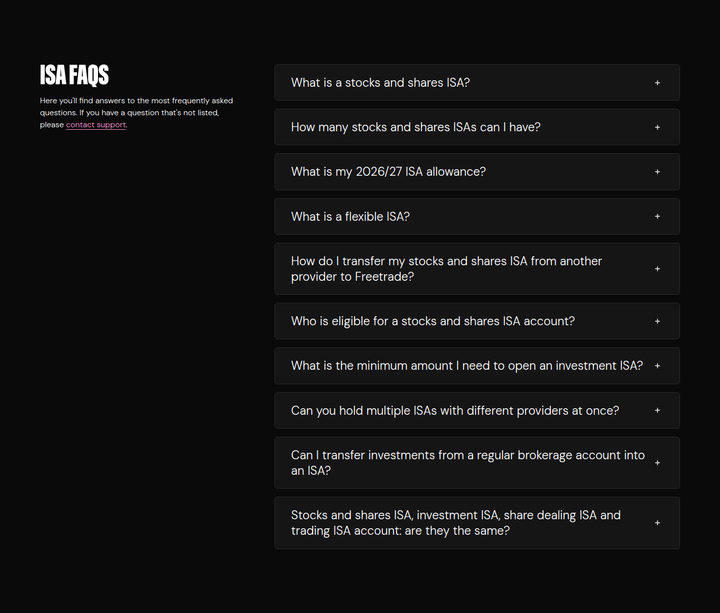This screenshot has height=613, width=720.
Task: Expand "Can you hold multiple ISAs" question
Action: (477, 411)
